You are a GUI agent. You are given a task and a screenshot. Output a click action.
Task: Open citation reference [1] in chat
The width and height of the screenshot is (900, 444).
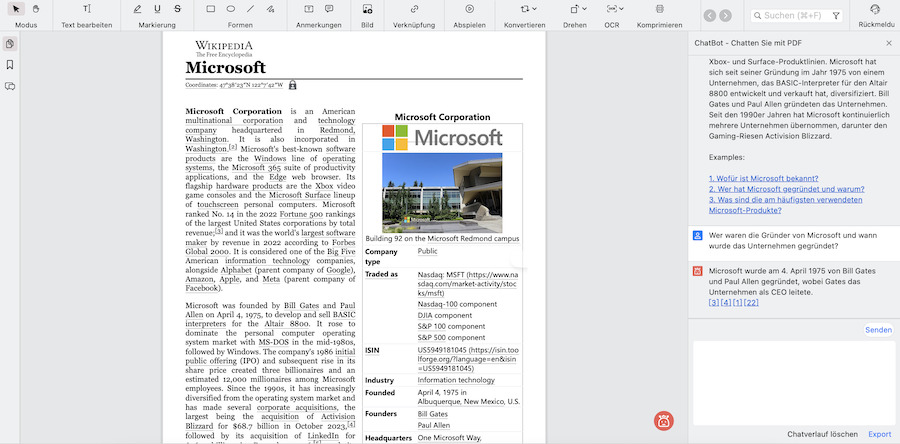coord(738,302)
